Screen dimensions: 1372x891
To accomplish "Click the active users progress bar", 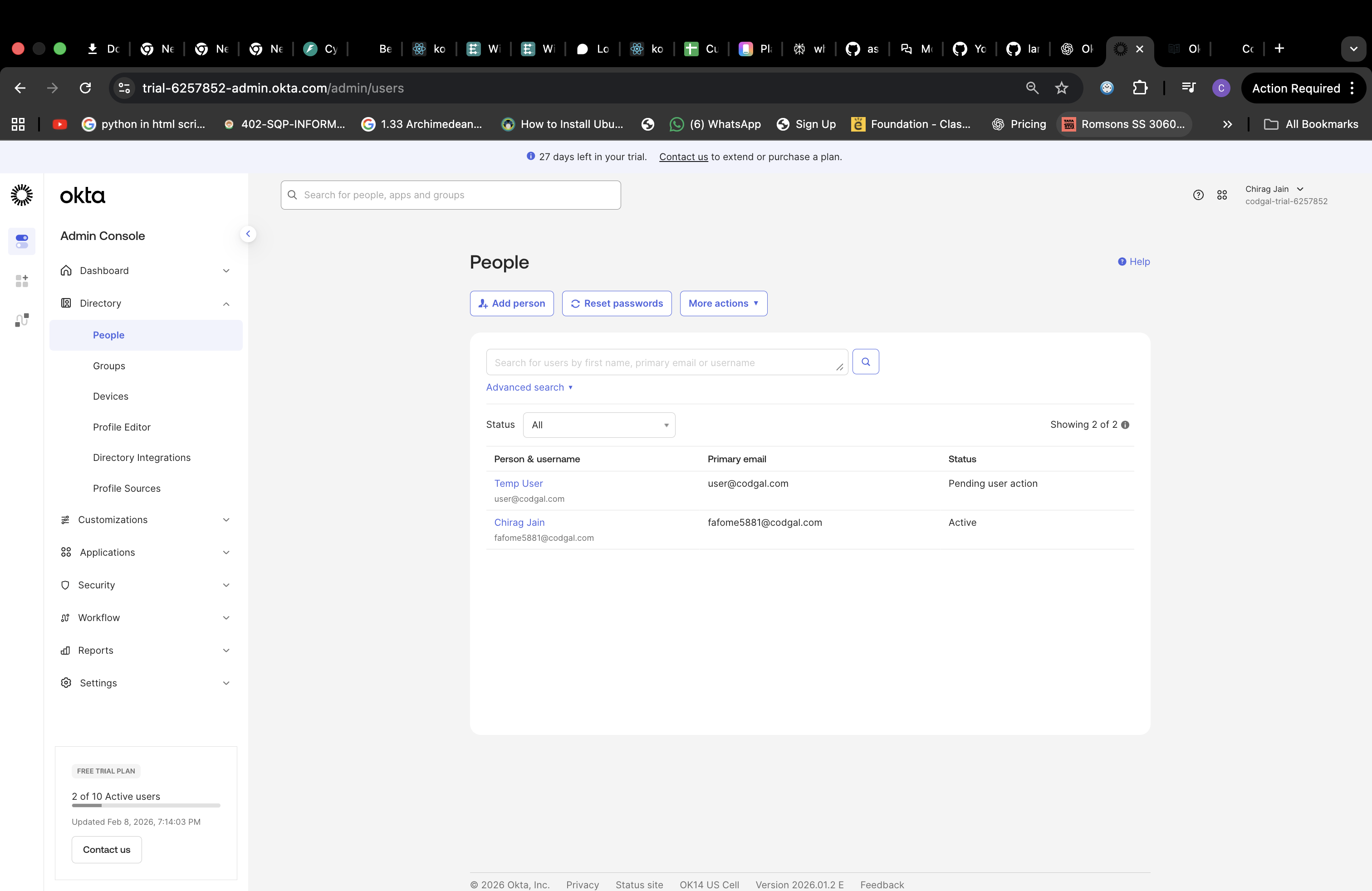I will (x=146, y=805).
